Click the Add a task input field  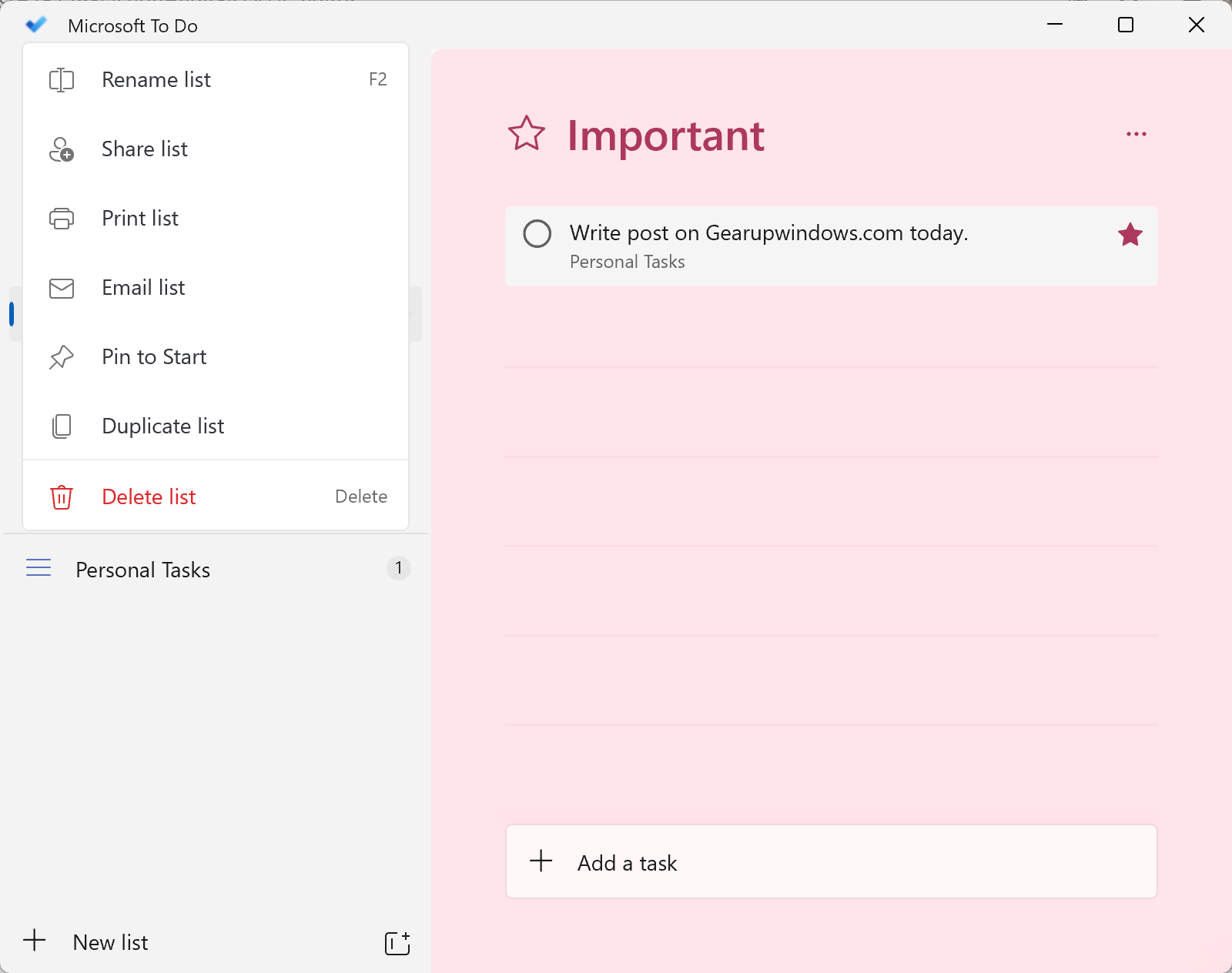coord(832,861)
